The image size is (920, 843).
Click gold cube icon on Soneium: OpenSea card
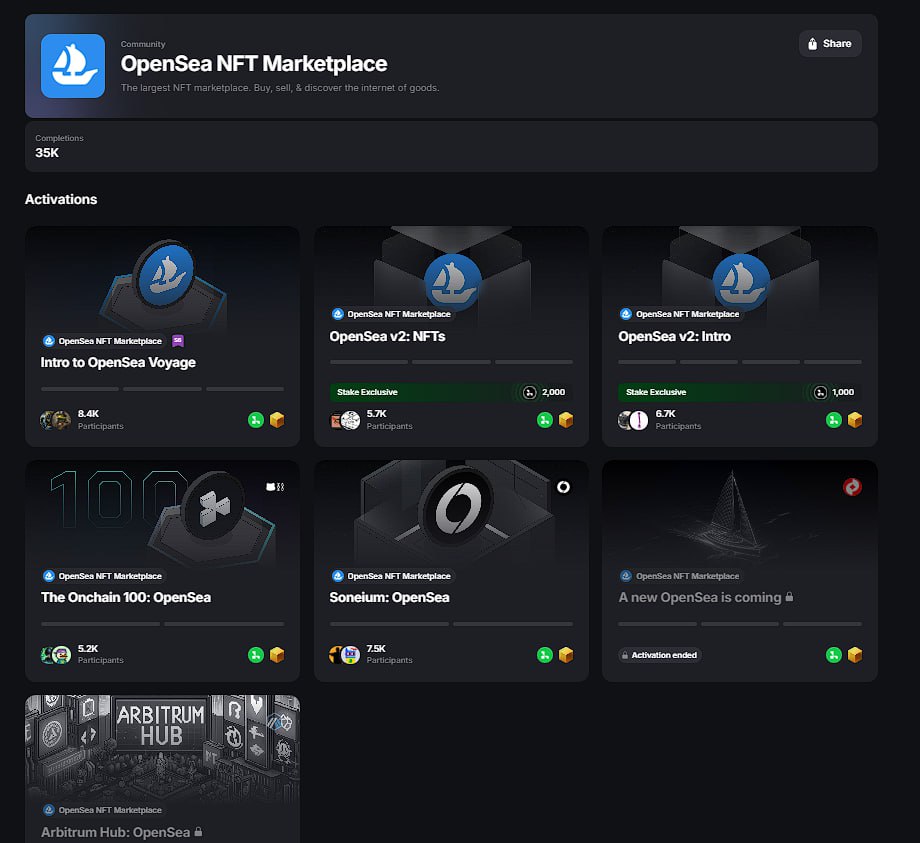(x=566, y=655)
